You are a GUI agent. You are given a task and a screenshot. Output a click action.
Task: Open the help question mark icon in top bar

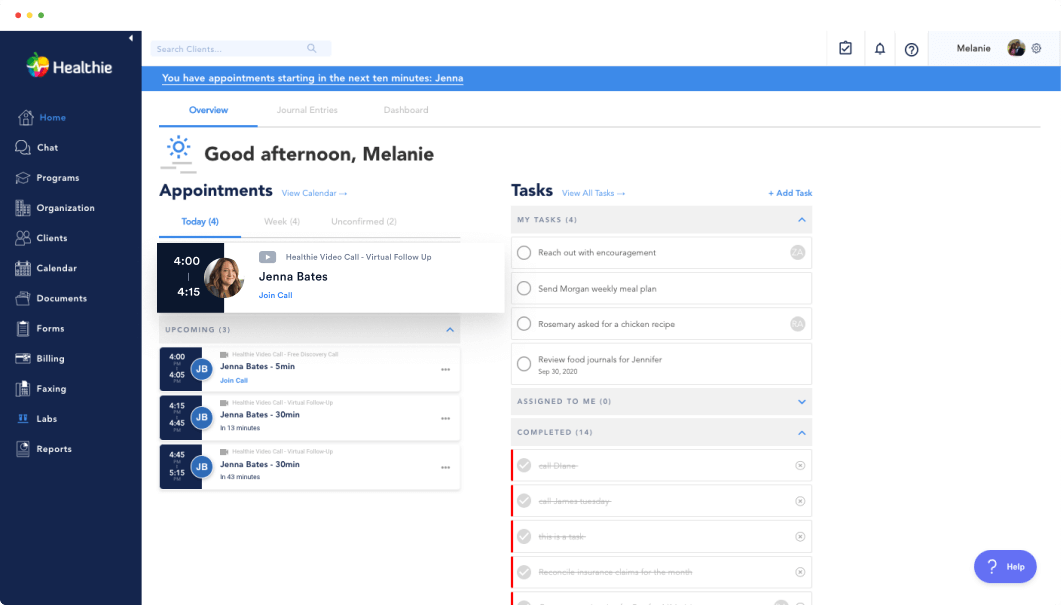coord(911,49)
